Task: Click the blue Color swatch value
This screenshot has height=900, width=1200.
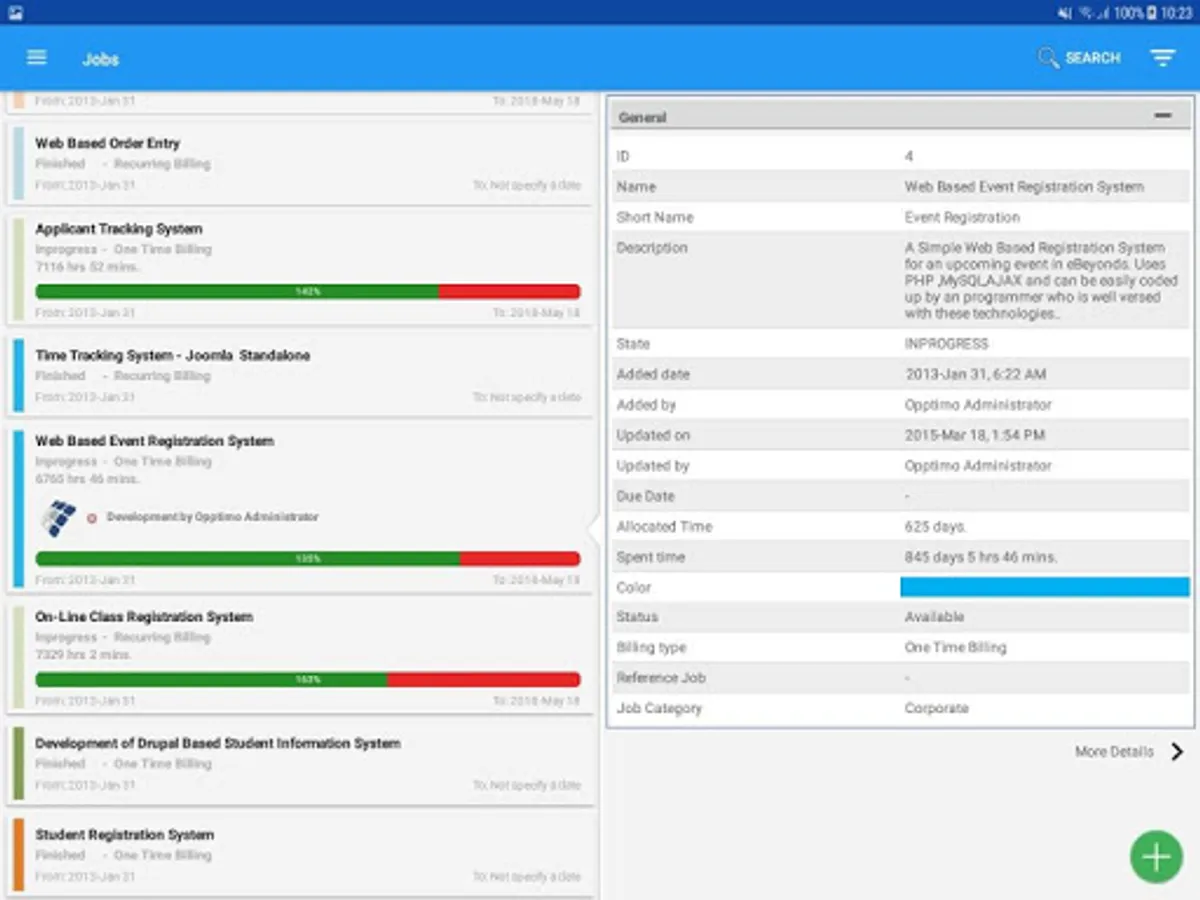Action: (x=1045, y=587)
